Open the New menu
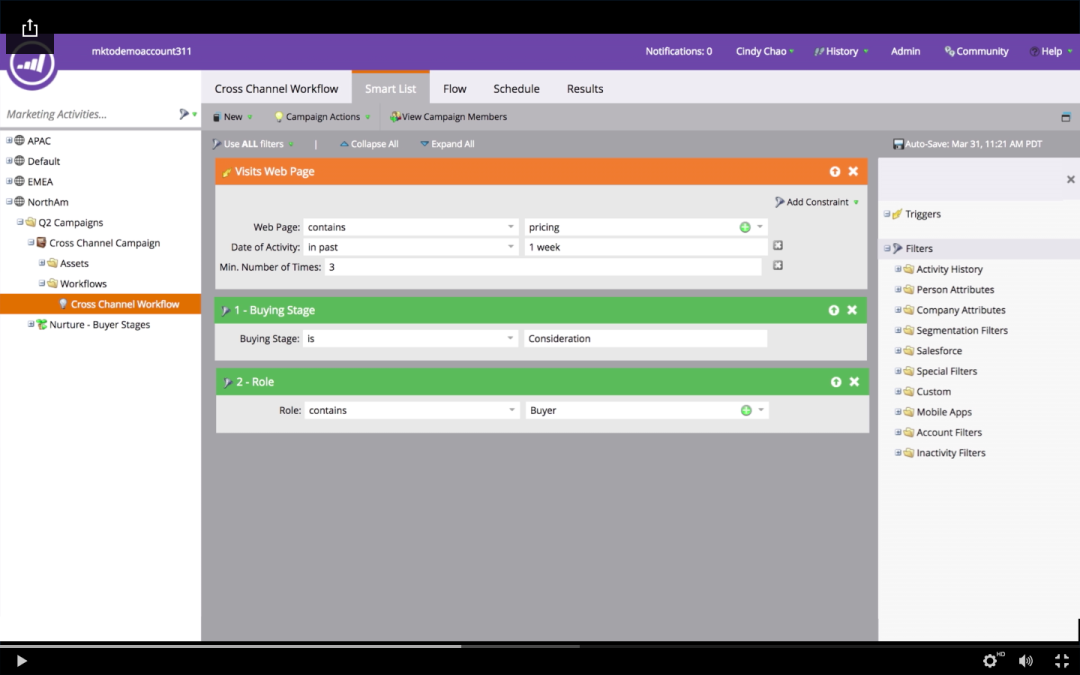Screen dimensions: 1080x675 click(233, 117)
